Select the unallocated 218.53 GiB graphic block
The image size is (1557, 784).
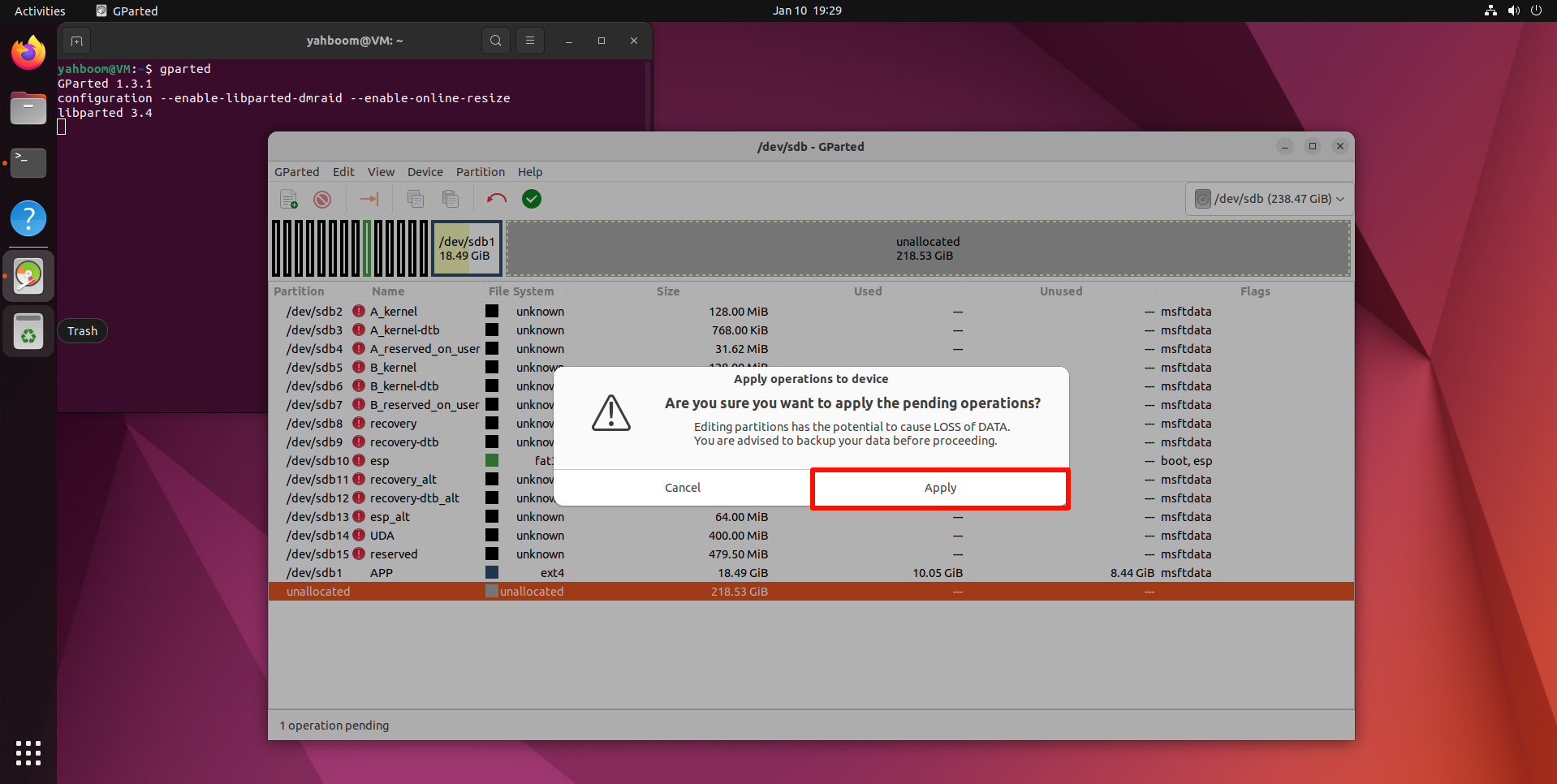point(927,248)
